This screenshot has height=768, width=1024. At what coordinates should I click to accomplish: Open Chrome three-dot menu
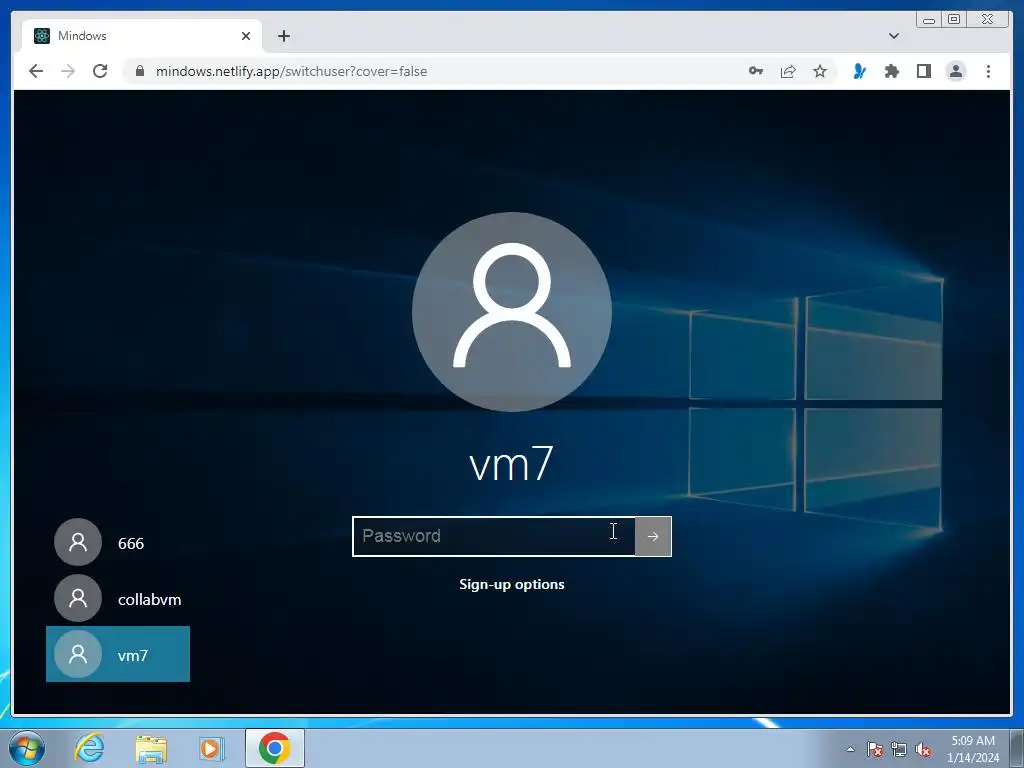[988, 71]
